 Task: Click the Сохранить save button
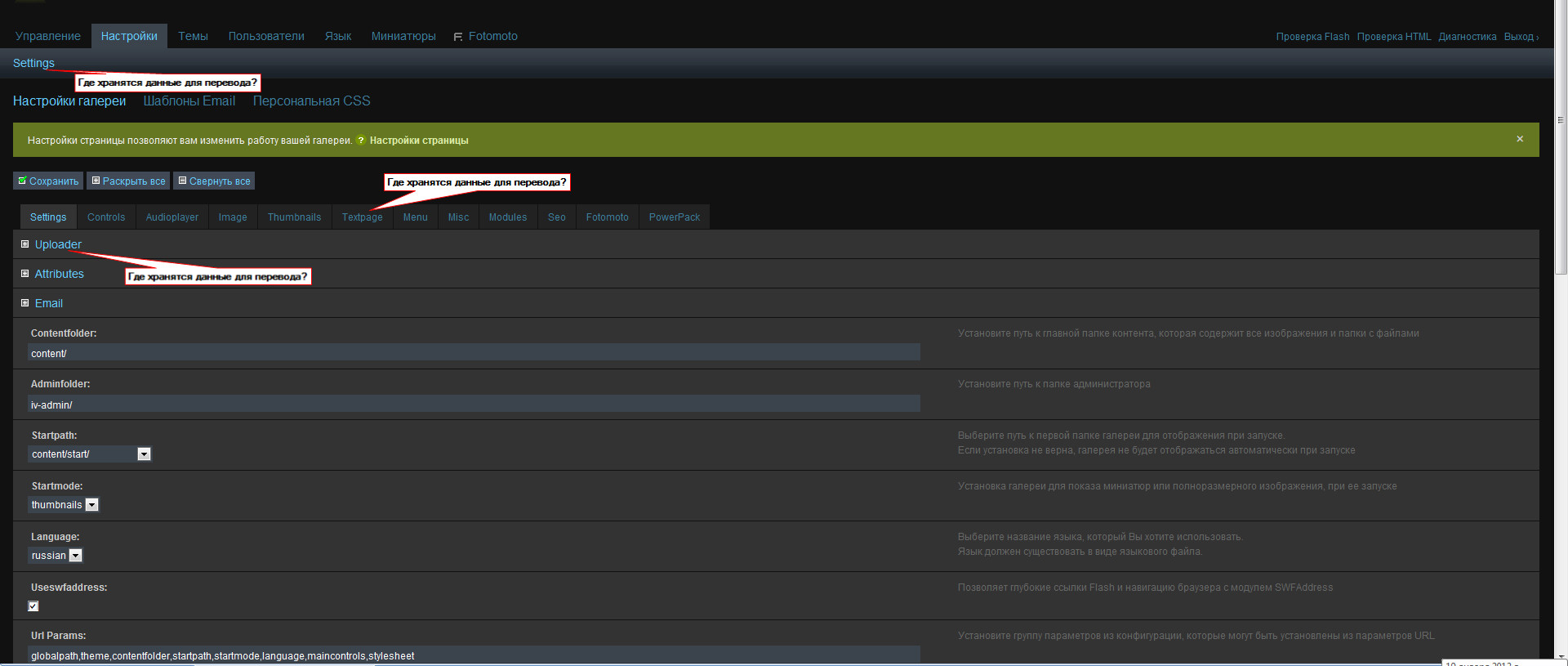click(x=48, y=181)
